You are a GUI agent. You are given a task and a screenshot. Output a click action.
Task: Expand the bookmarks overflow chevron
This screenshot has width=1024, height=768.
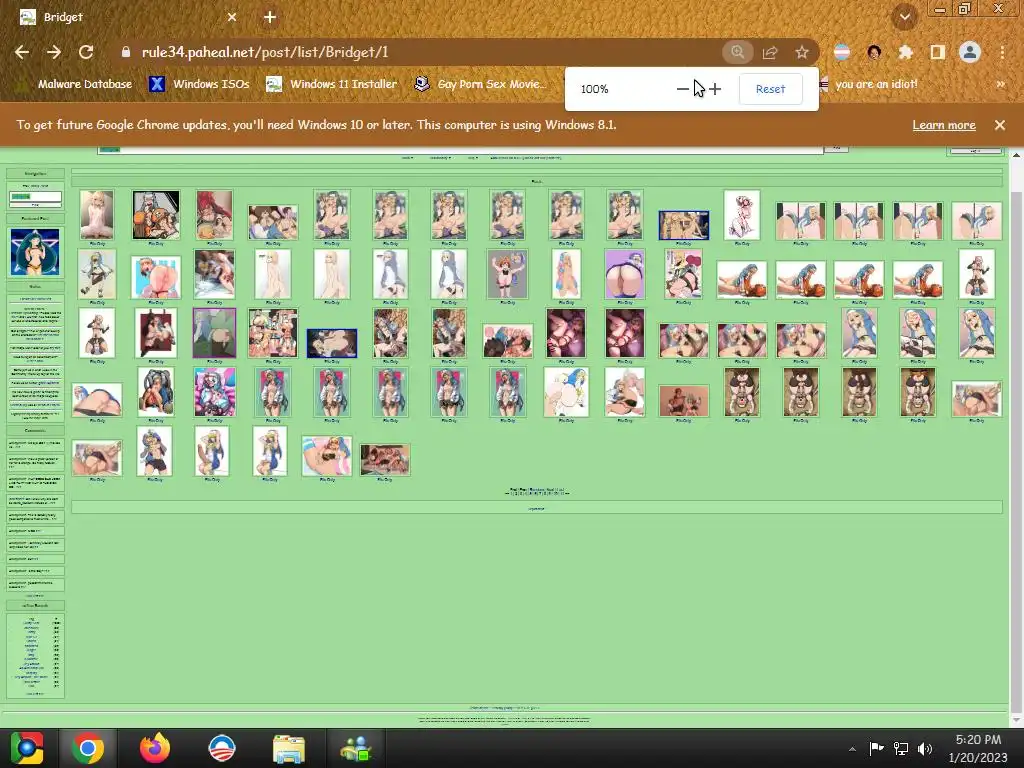pos(1000,84)
